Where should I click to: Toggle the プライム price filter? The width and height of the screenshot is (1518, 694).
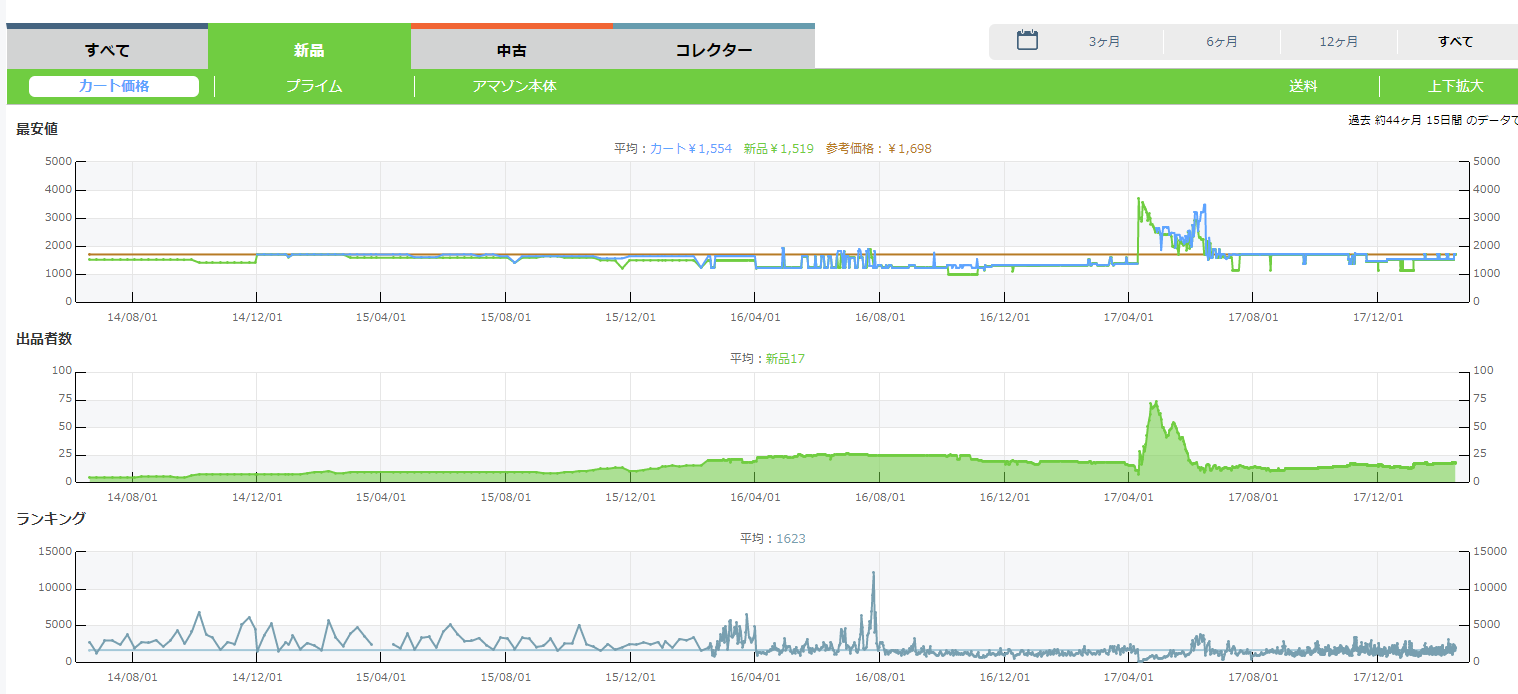[314, 87]
